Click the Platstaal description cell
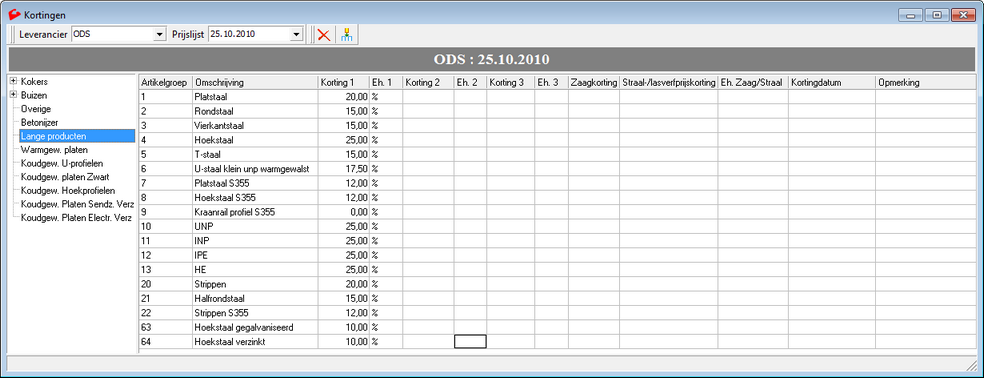The width and height of the screenshot is (984, 378). pyautogui.click(x=255, y=97)
